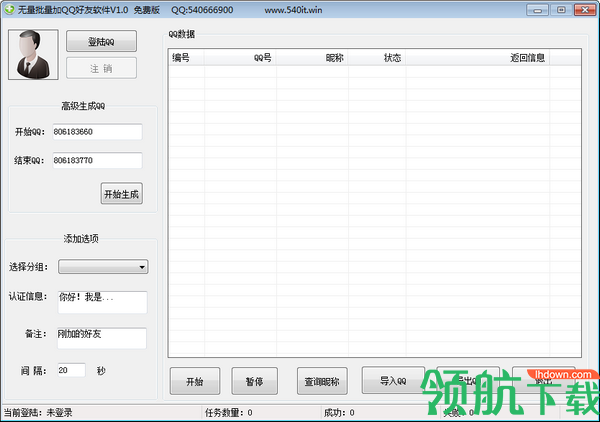Screen dimensions: 600x422
Task: Sort by the 返回信息 column header
Action: (x=478, y=58)
